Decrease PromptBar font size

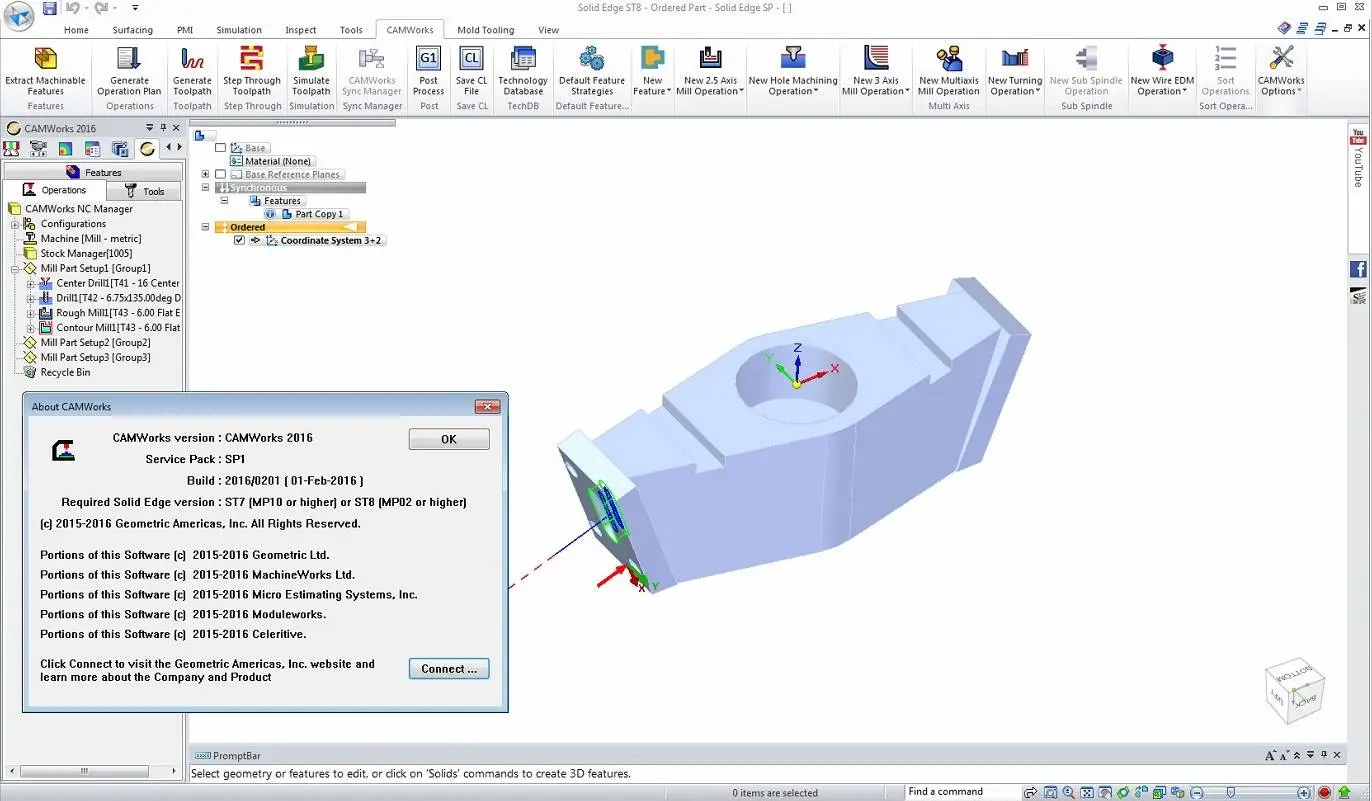click(1284, 755)
